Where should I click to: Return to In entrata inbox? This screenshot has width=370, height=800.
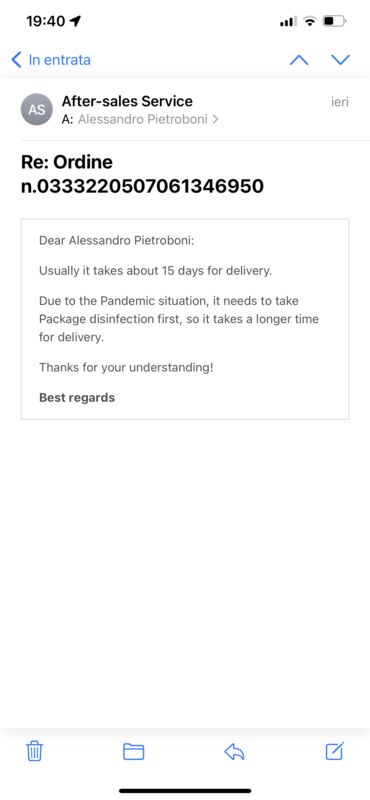tap(59, 60)
